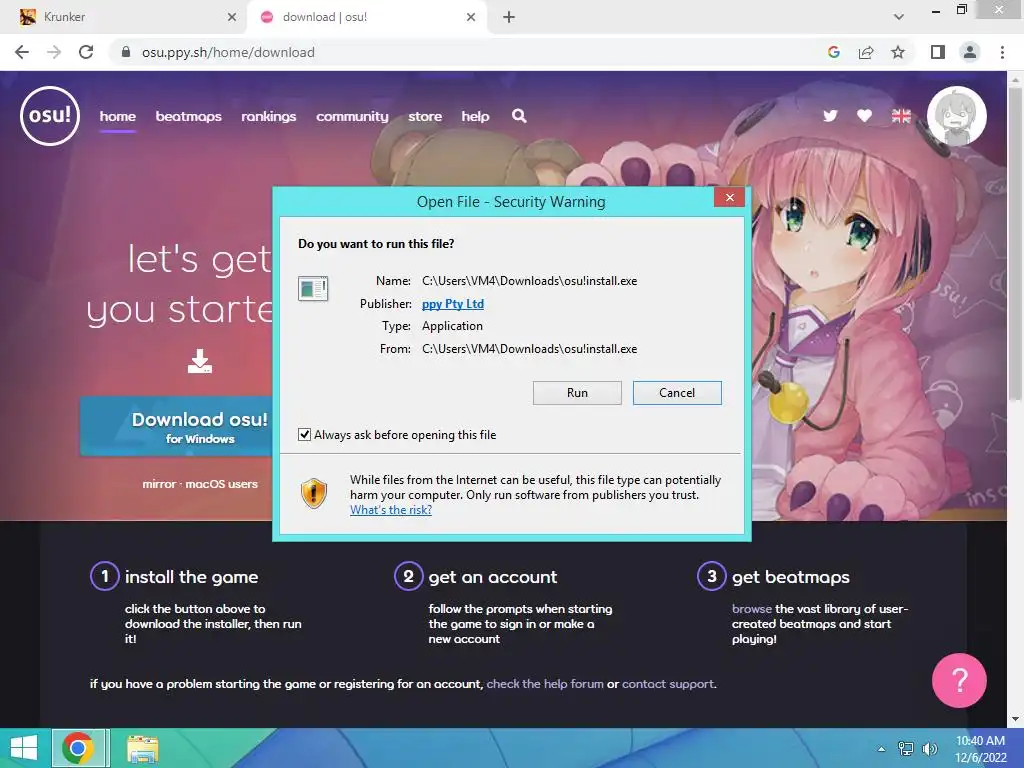1024x768 pixels.
Task: Open the Chrome three-dot menu
Action: pyautogui.click(x=1002, y=52)
